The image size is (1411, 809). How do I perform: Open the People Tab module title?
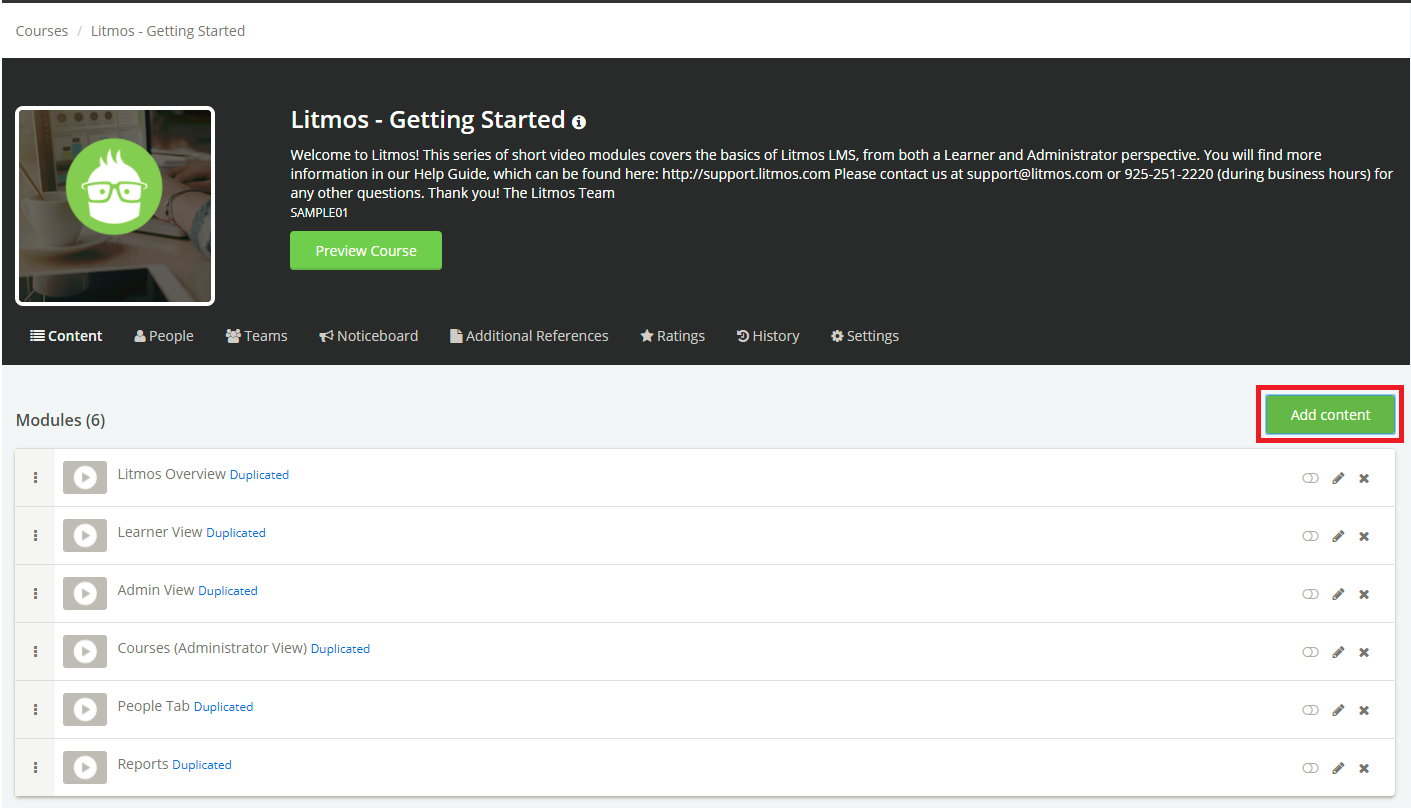tap(154, 706)
